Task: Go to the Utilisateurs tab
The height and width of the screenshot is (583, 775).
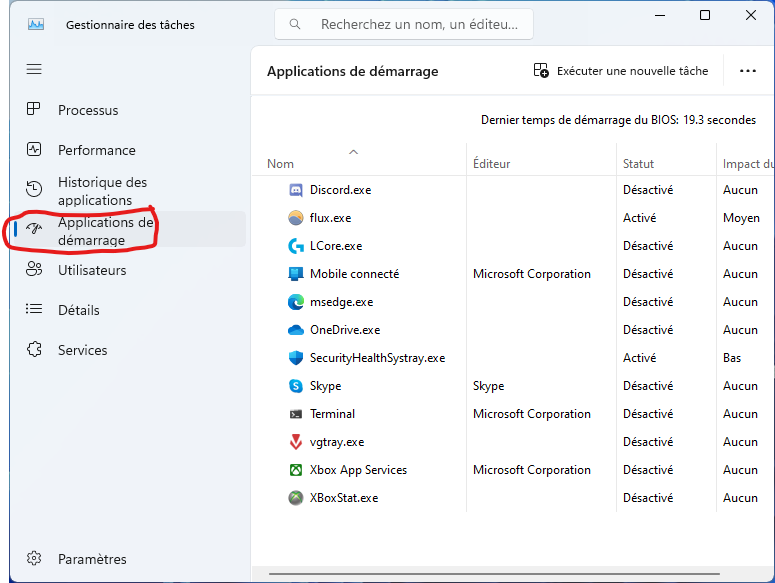Action: coord(129,270)
